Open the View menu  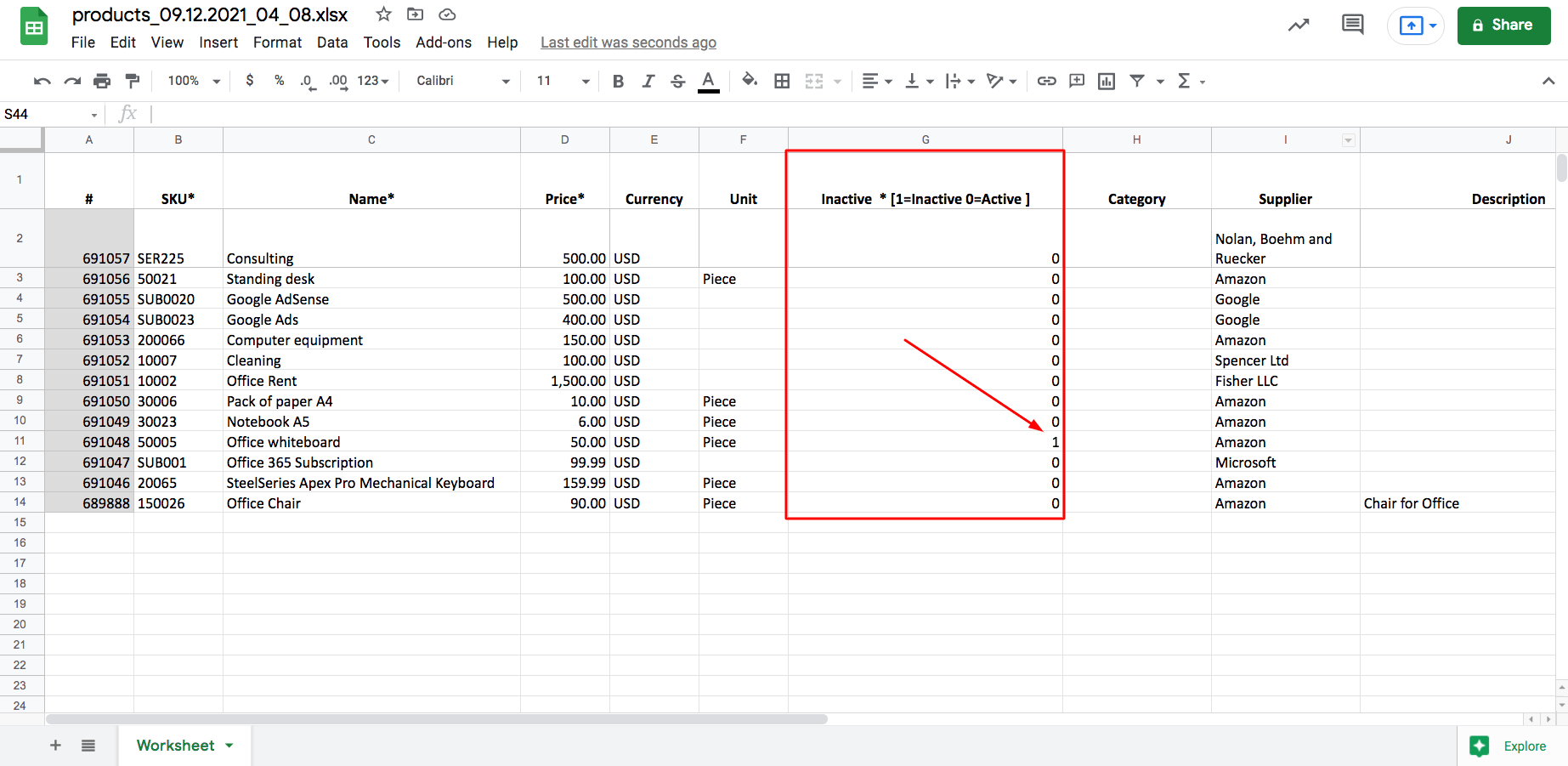[167, 43]
